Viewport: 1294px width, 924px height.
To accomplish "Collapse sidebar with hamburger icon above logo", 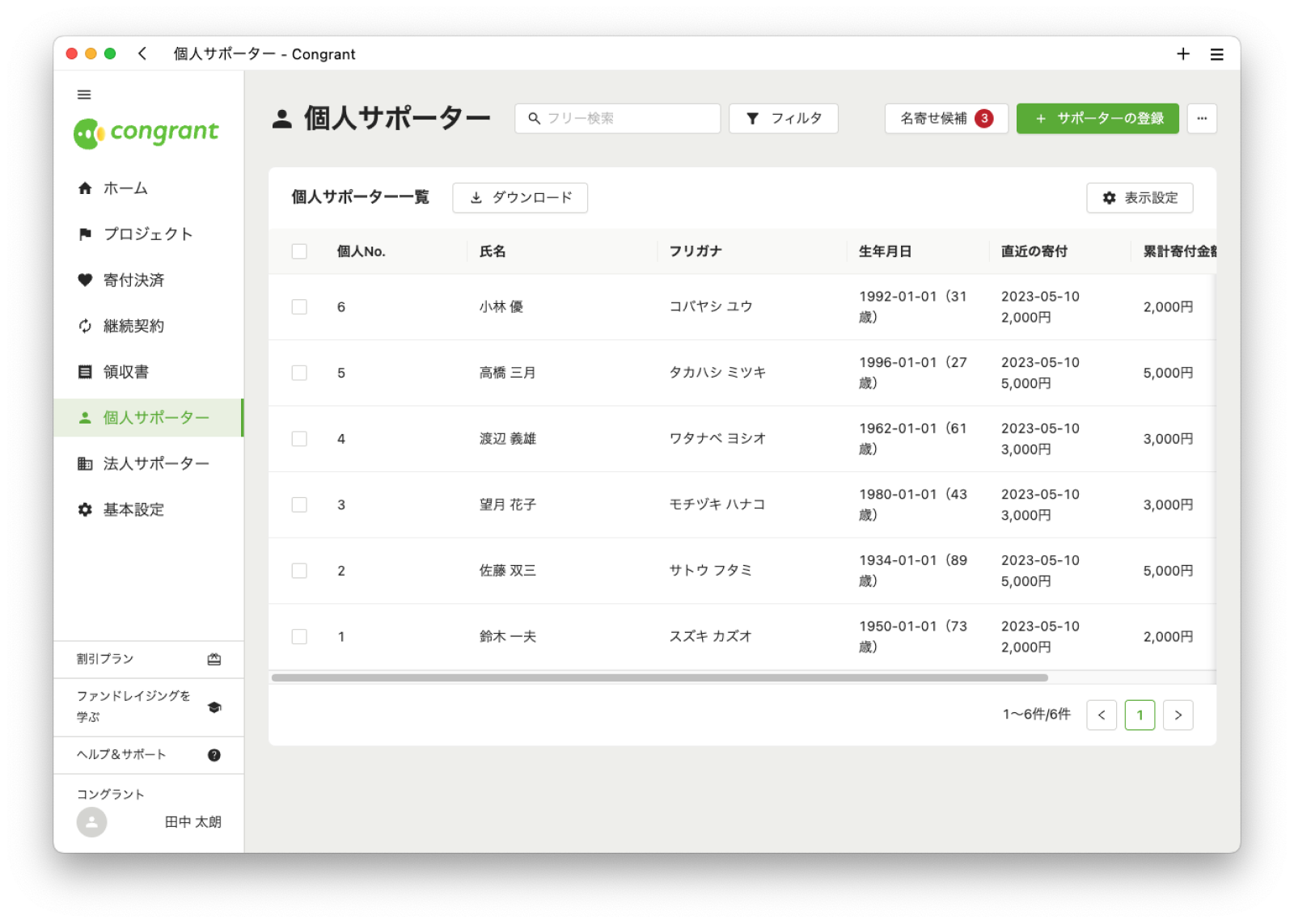I will tap(84, 95).
